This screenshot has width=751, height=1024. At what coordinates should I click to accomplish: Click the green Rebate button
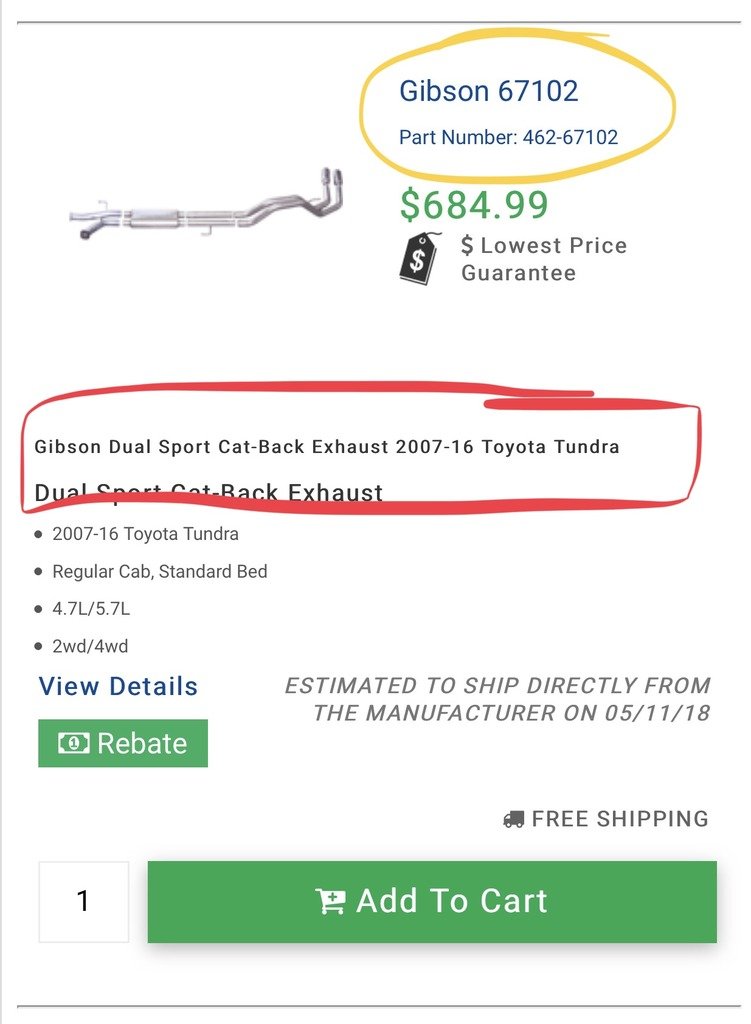pos(123,743)
